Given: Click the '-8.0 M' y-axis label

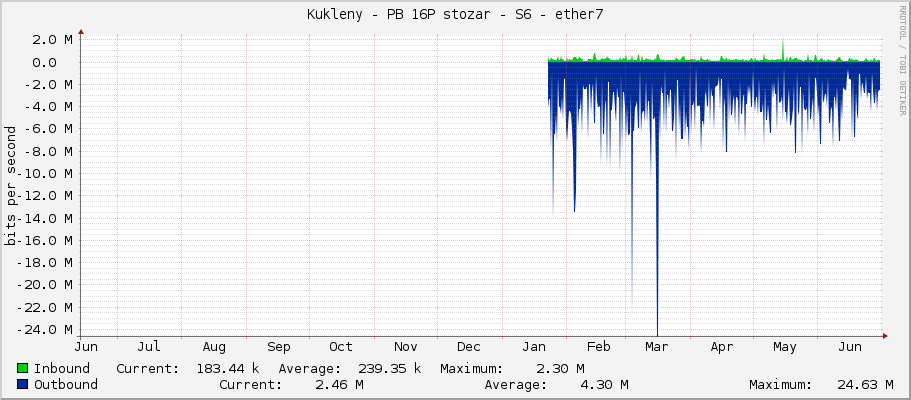Looking at the screenshot, I should [48, 151].
